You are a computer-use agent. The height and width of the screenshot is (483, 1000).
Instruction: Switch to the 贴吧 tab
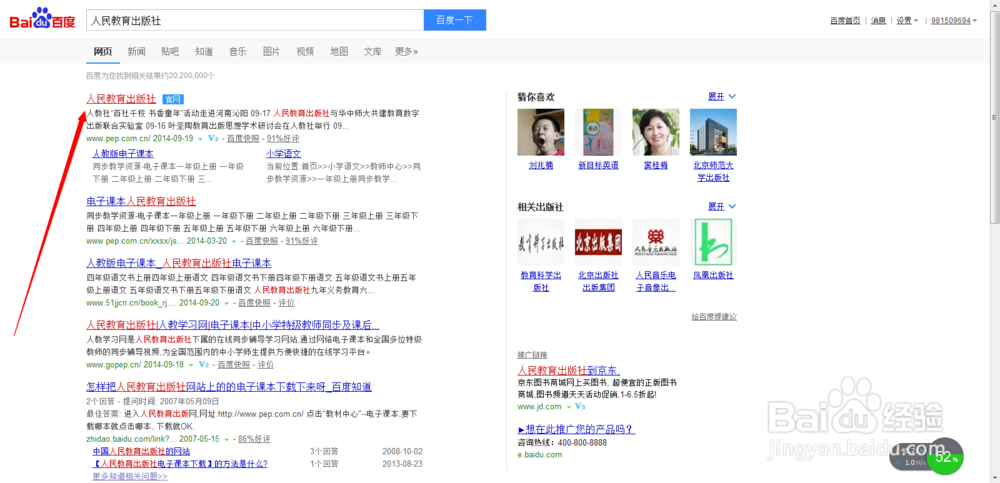(x=170, y=52)
